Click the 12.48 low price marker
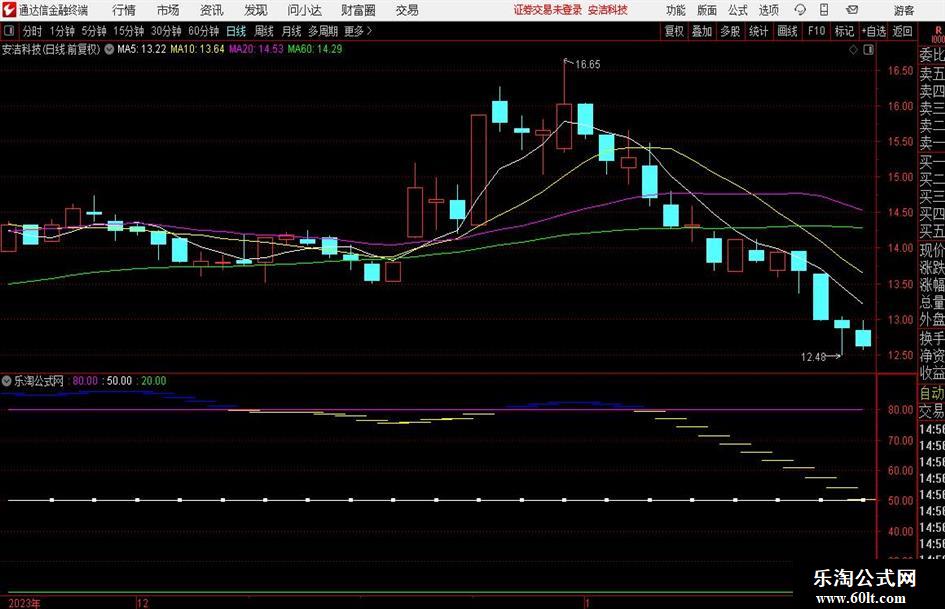Viewport: 945px width, 609px height. [x=813, y=357]
